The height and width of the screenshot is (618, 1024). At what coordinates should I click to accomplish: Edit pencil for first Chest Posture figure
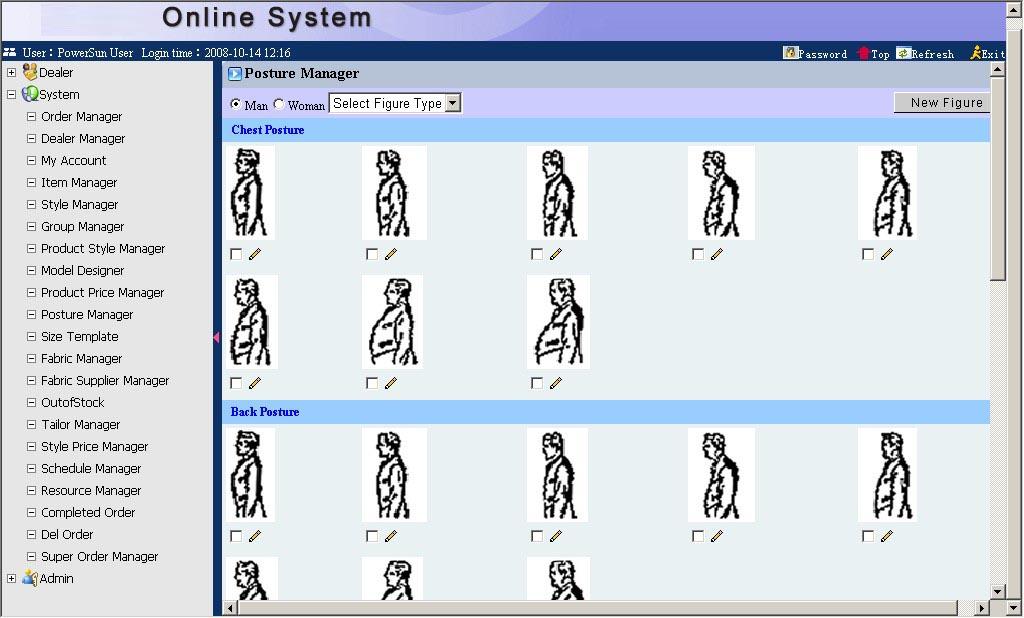click(255, 254)
